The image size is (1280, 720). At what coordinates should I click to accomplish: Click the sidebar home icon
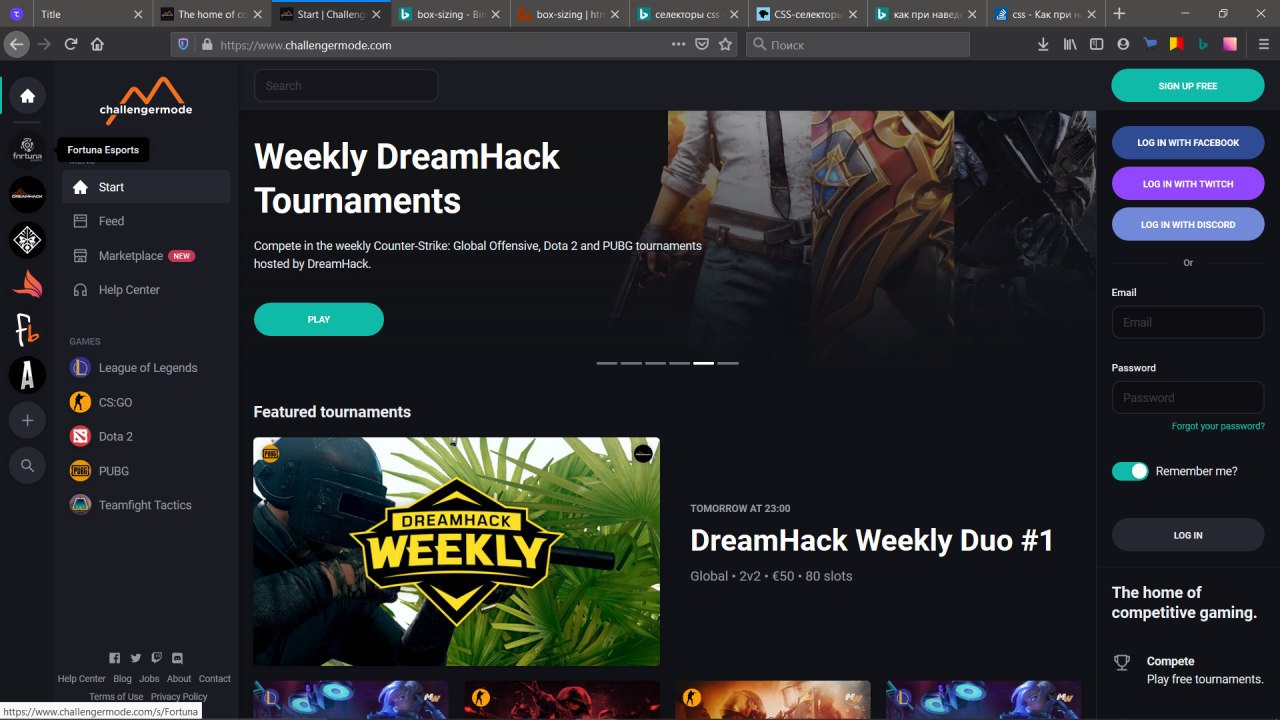[x=27, y=96]
